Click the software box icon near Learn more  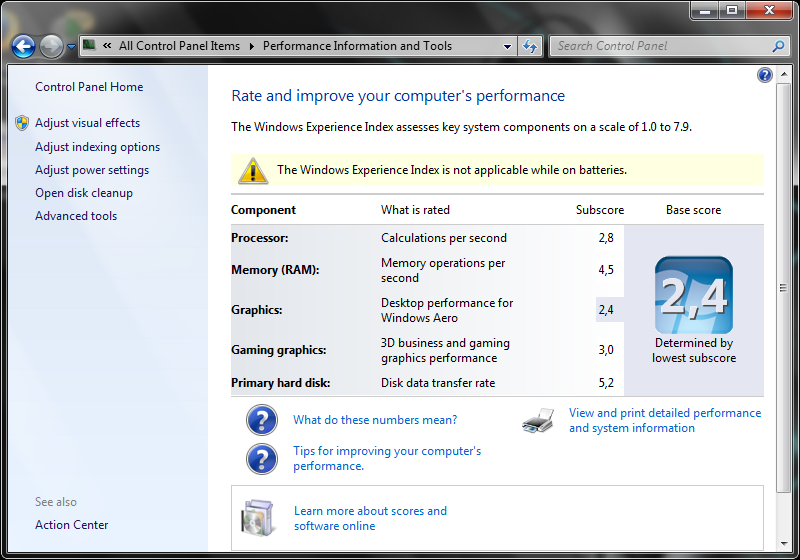coord(258,518)
